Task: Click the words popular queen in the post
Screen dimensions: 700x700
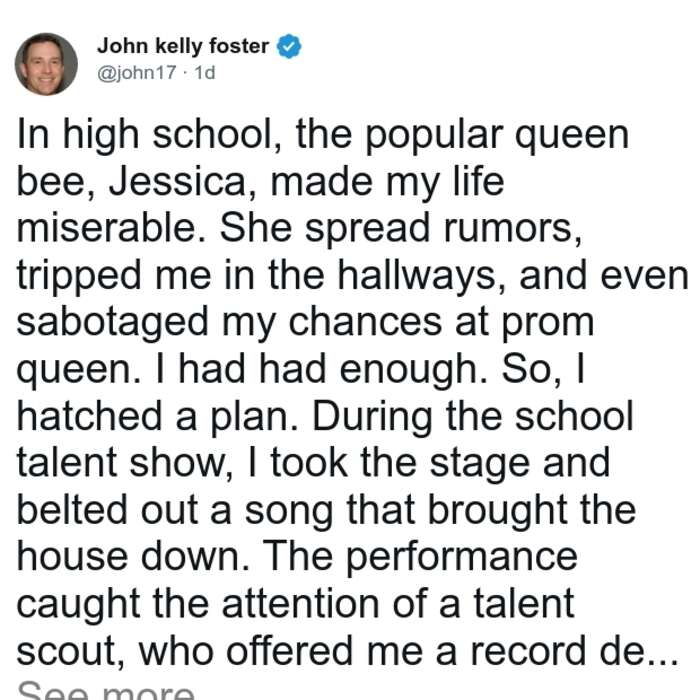Action: tap(497, 136)
